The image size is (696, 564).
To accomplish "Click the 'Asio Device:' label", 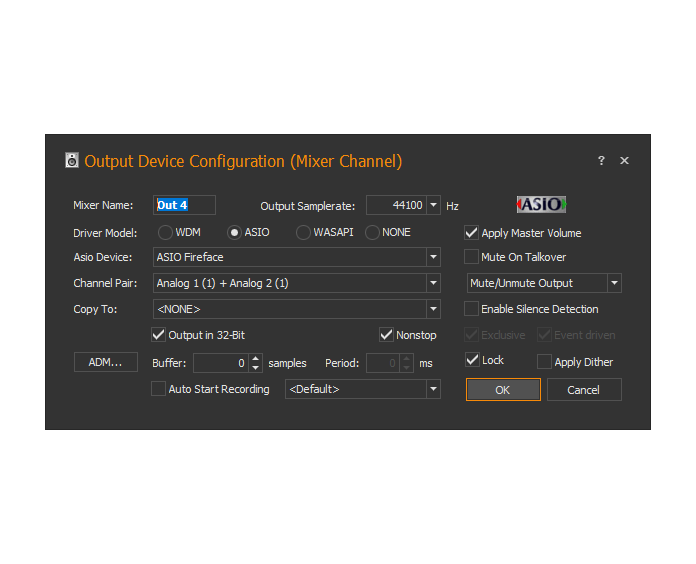I will (x=103, y=257).
